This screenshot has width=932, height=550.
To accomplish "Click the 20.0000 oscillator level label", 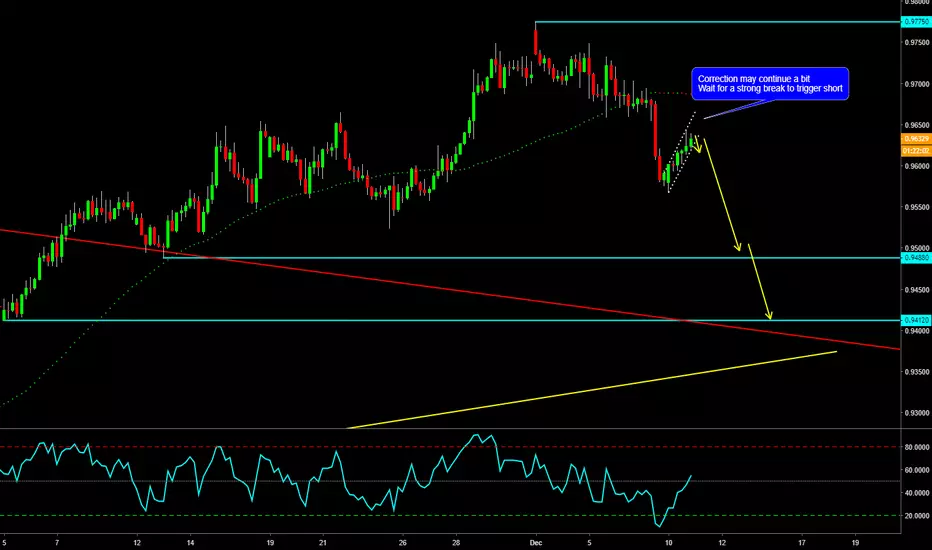I will tap(917, 516).
